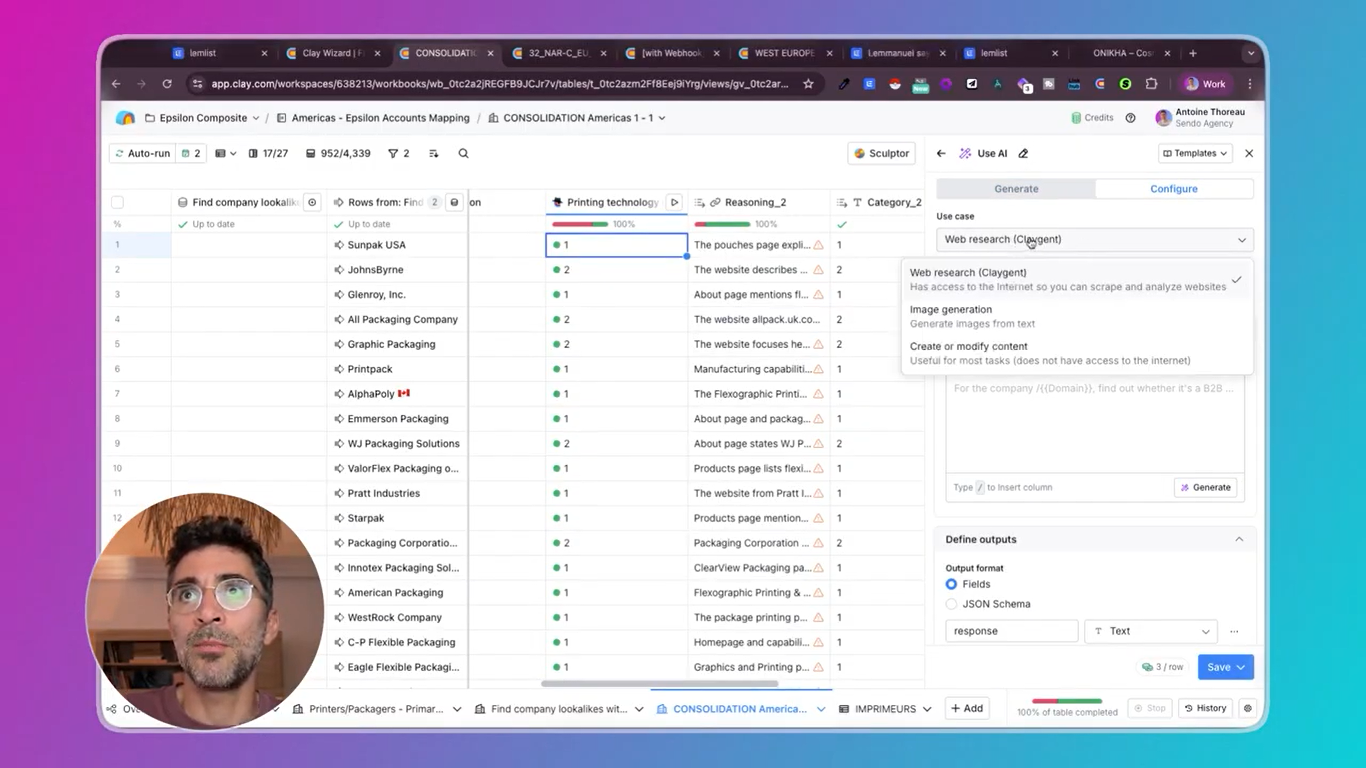Reload the browser page

tap(167, 84)
